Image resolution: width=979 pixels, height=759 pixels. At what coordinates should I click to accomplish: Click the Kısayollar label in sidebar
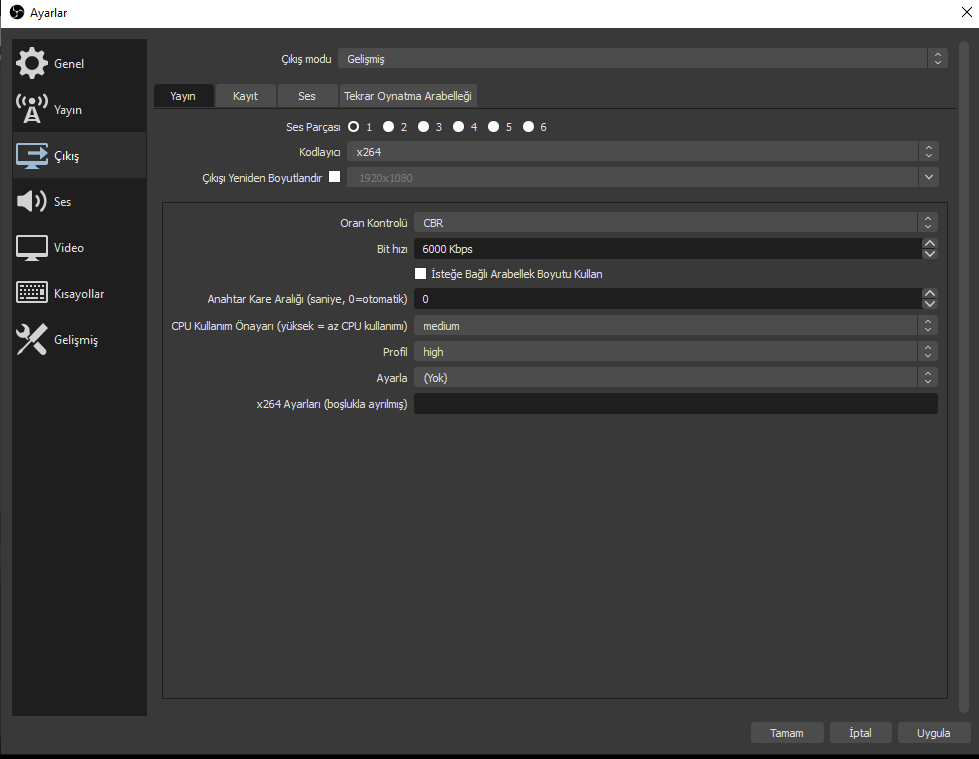point(79,293)
